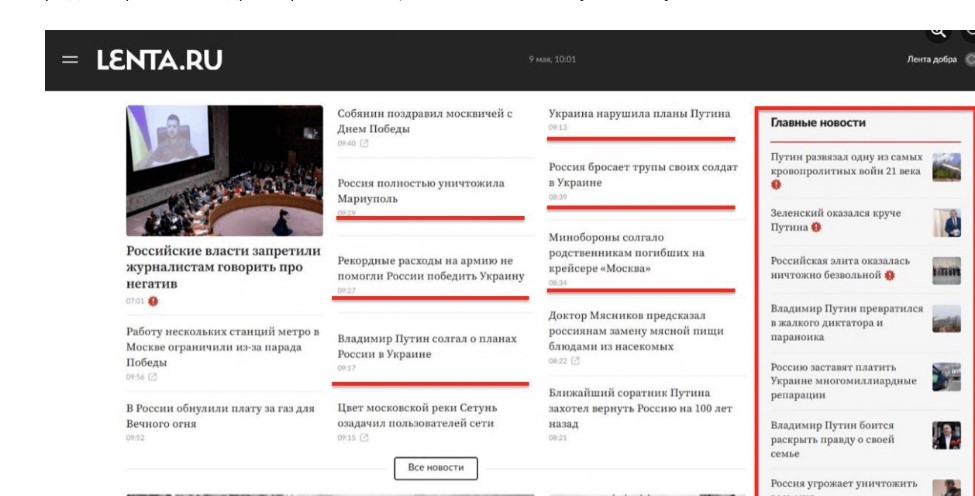Click timestamp 09:17 under 'Путин солгал'
Image resolution: width=975 pixels, height=496 pixels.
[x=346, y=368]
